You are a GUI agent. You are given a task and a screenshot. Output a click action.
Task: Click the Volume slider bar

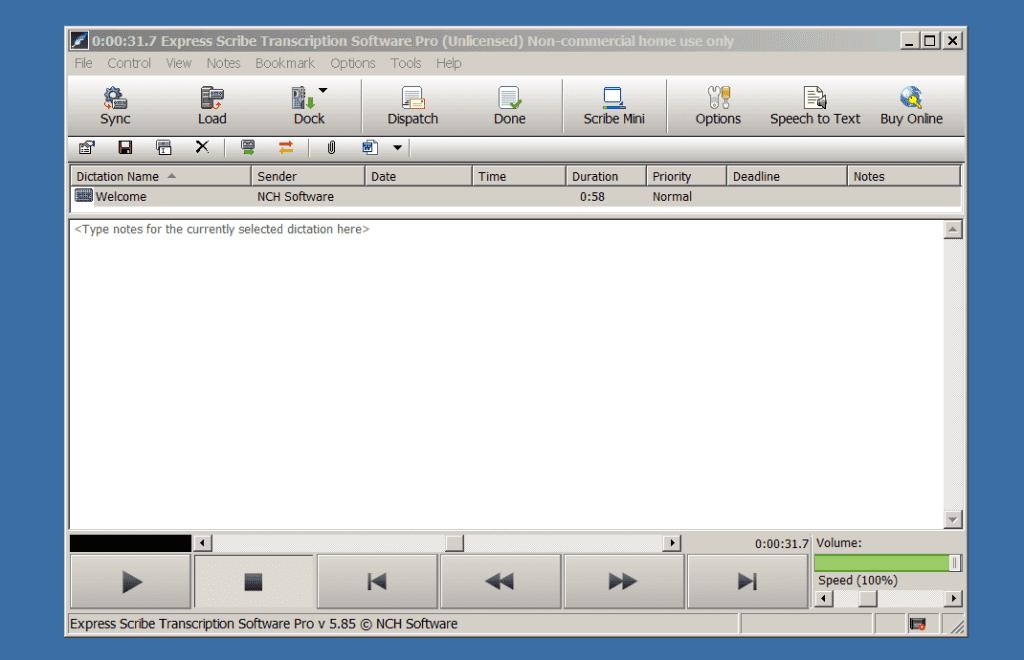[x=885, y=563]
